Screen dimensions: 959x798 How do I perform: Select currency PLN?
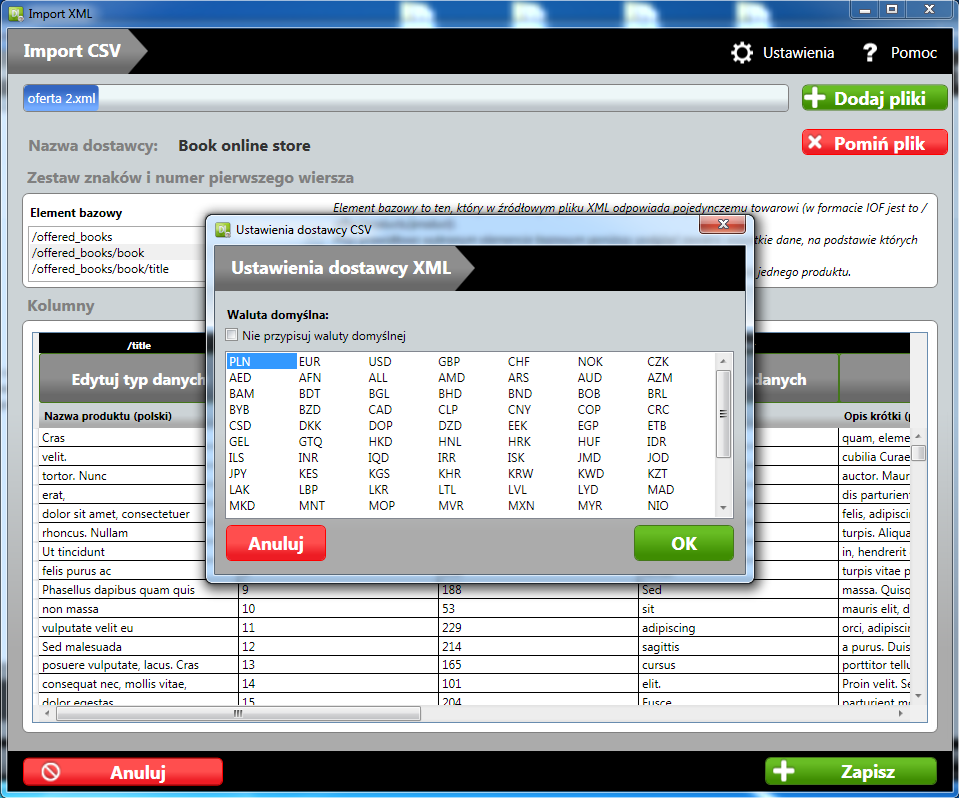pos(261,361)
